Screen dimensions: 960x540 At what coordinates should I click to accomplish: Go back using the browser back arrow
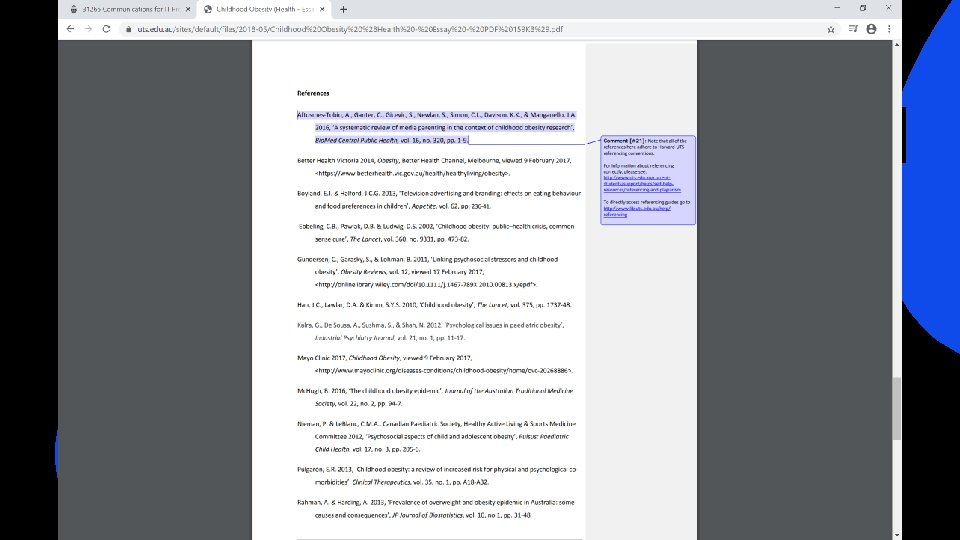click(70, 29)
